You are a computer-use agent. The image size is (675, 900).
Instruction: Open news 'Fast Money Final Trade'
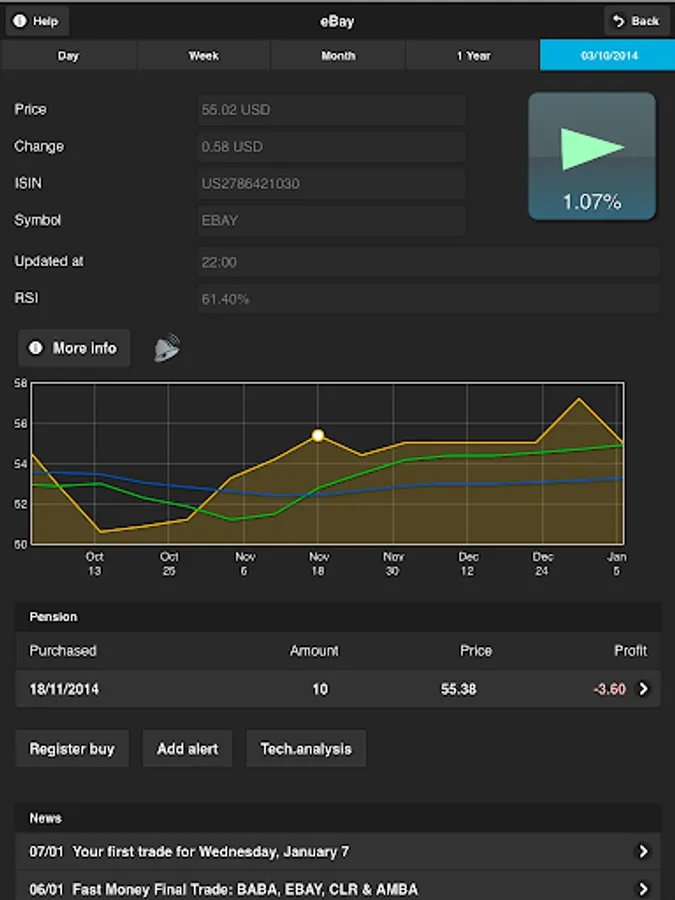338,887
